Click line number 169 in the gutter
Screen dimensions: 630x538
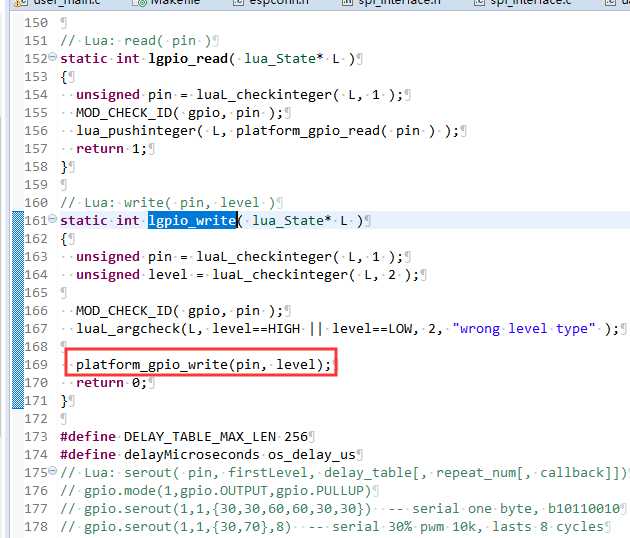point(36,364)
